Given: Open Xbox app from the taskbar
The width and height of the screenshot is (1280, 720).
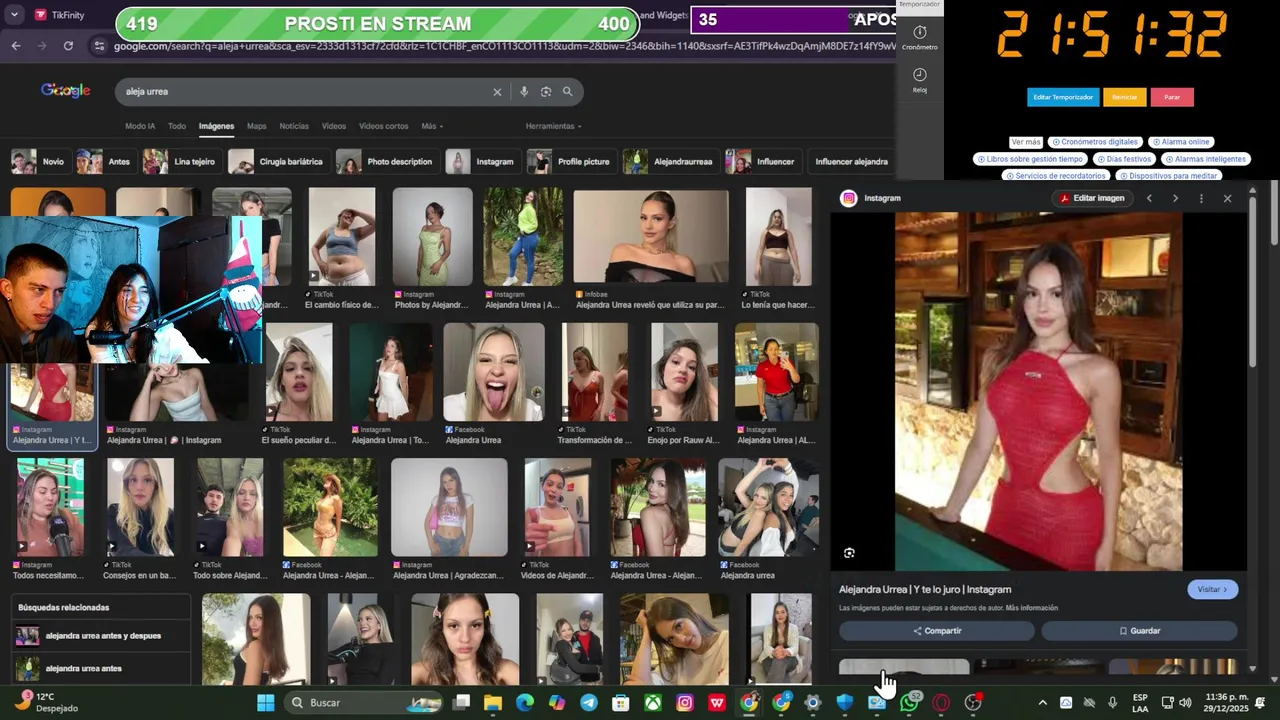Looking at the screenshot, I should [x=653, y=703].
